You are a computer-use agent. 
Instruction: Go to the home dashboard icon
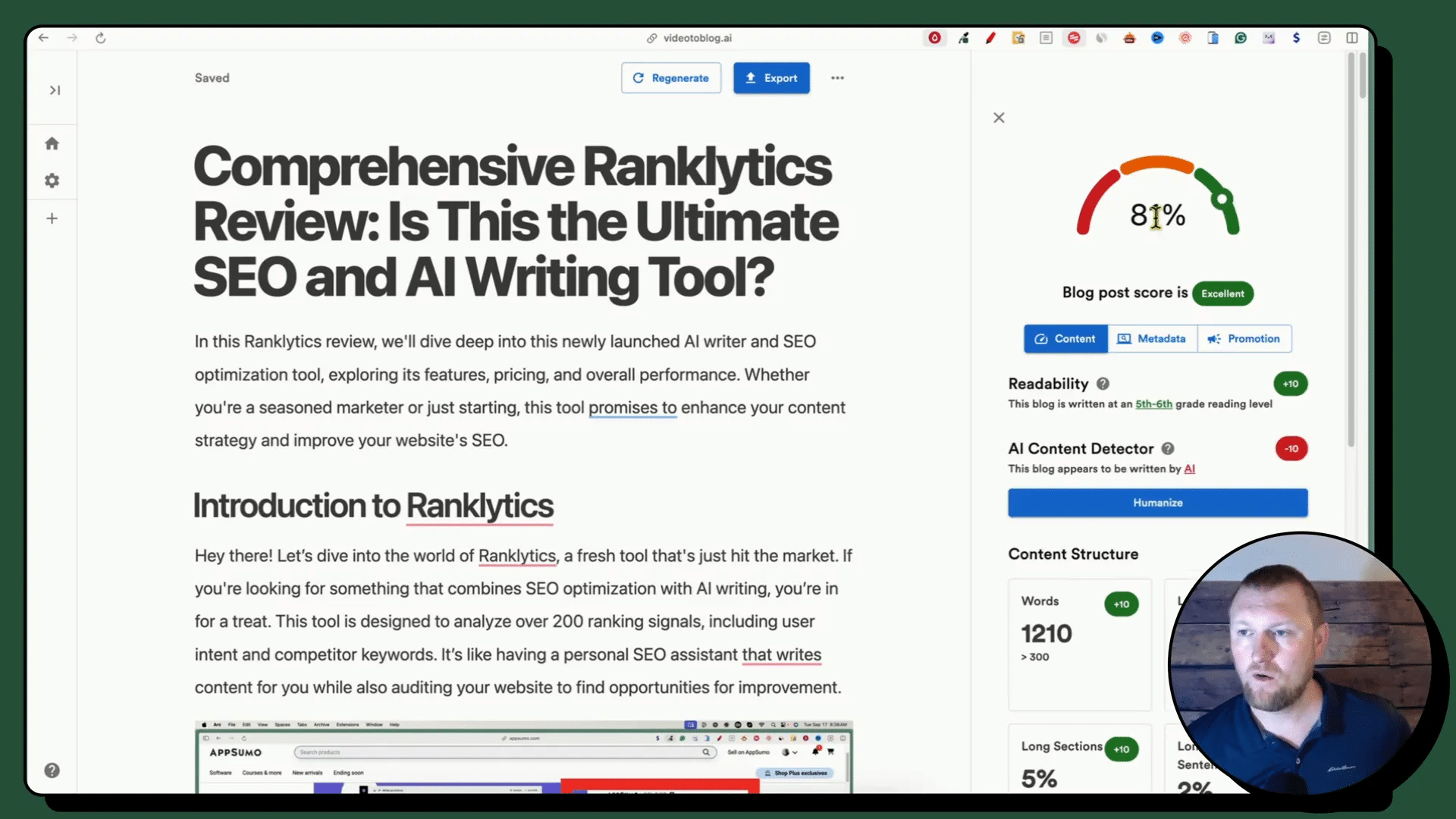click(x=52, y=143)
